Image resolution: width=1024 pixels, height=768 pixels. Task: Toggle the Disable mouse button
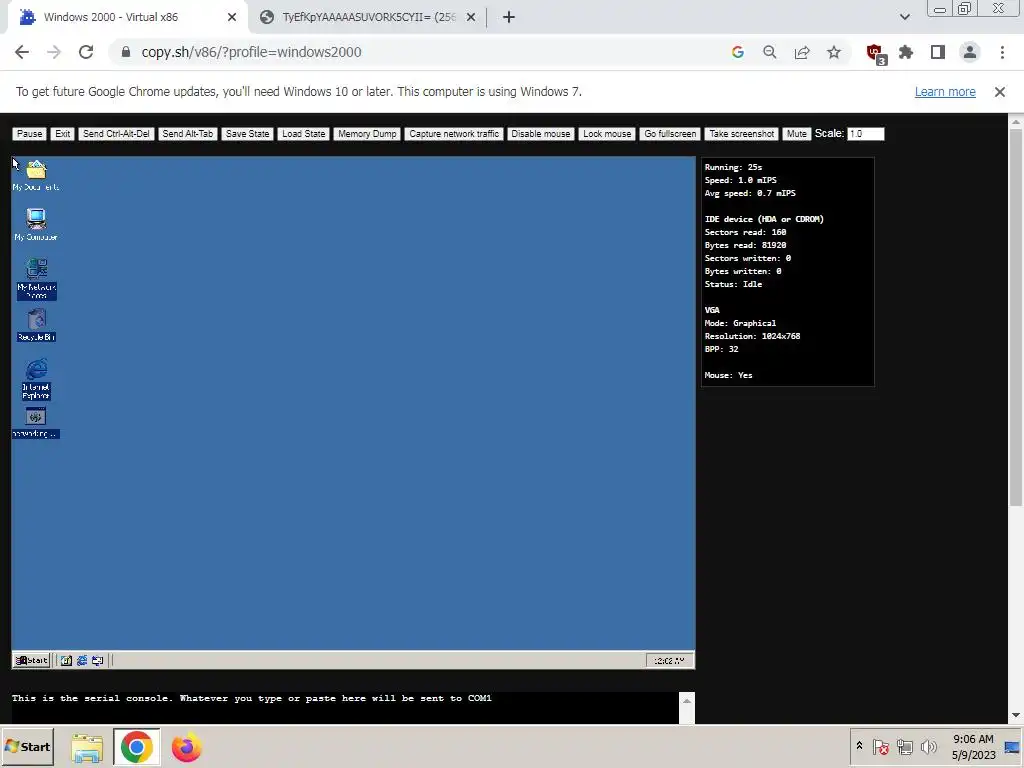point(541,134)
